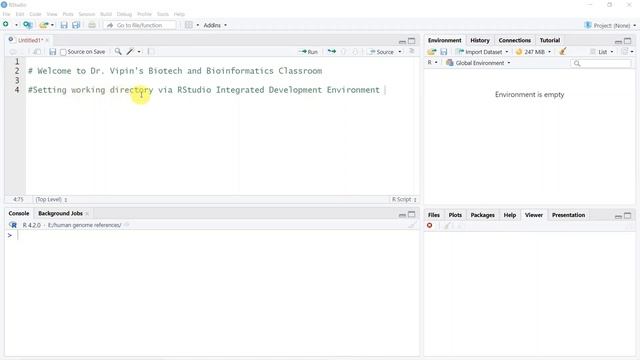
Task: Open the Code Tools wand dropdown arrow
Action: (139, 52)
